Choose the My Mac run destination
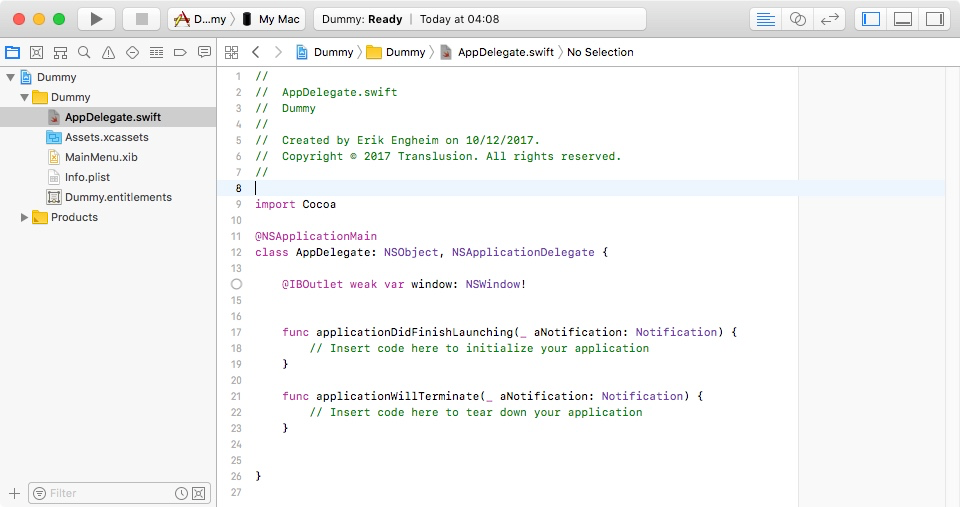Image resolution: width=960 pixels, height=507 pixels. pos(271,19)
